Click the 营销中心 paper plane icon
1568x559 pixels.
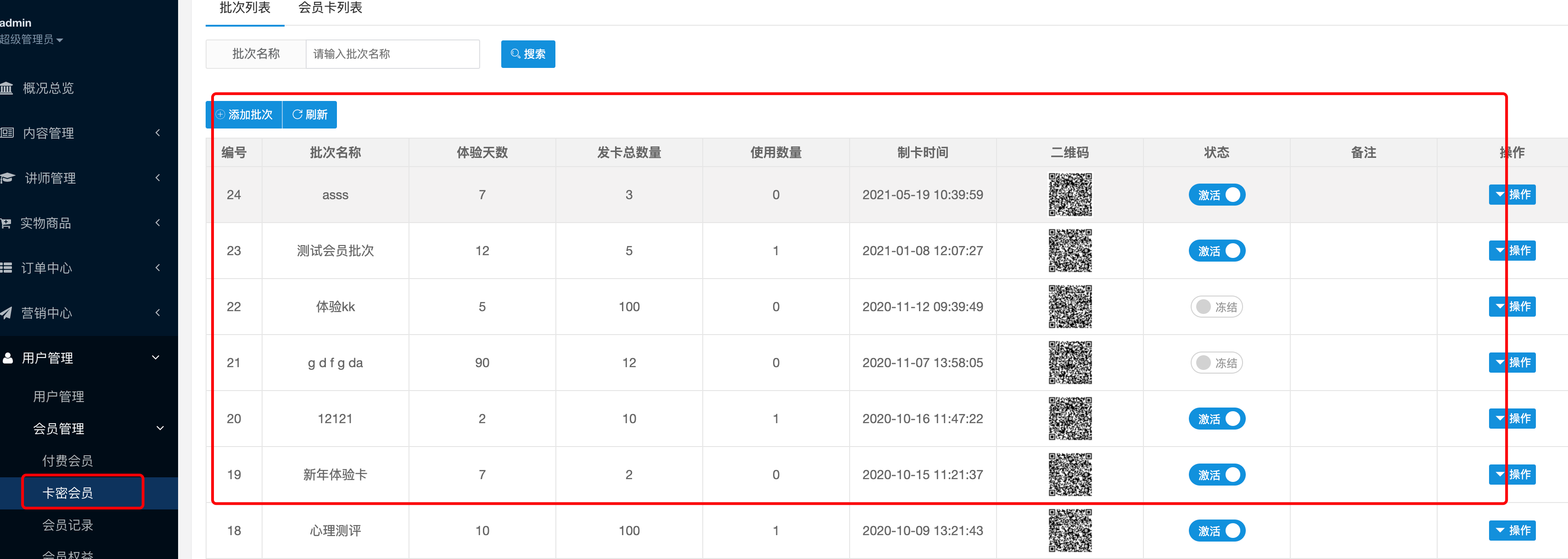pos(6,313)
